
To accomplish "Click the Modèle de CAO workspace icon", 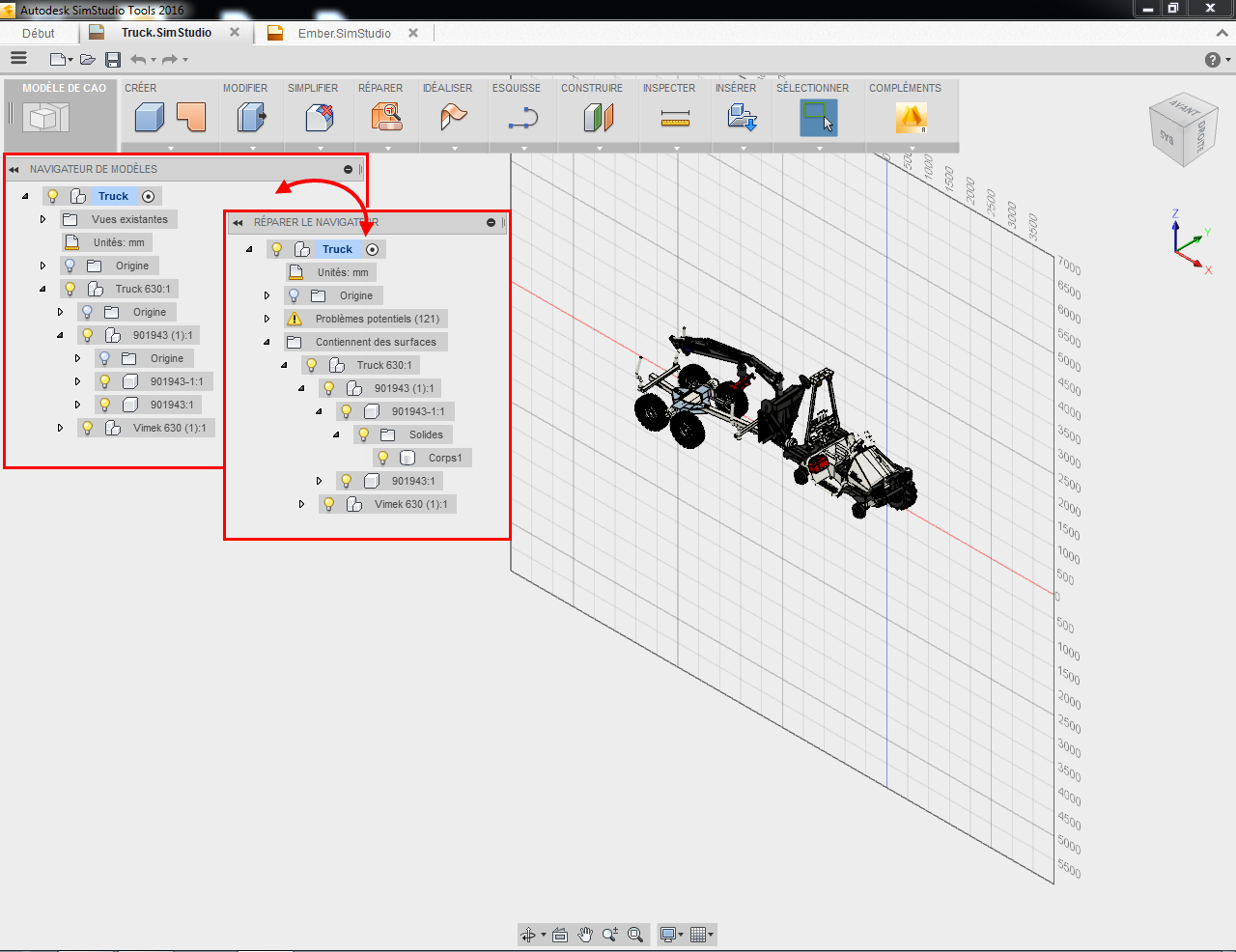I will [46, 118].
